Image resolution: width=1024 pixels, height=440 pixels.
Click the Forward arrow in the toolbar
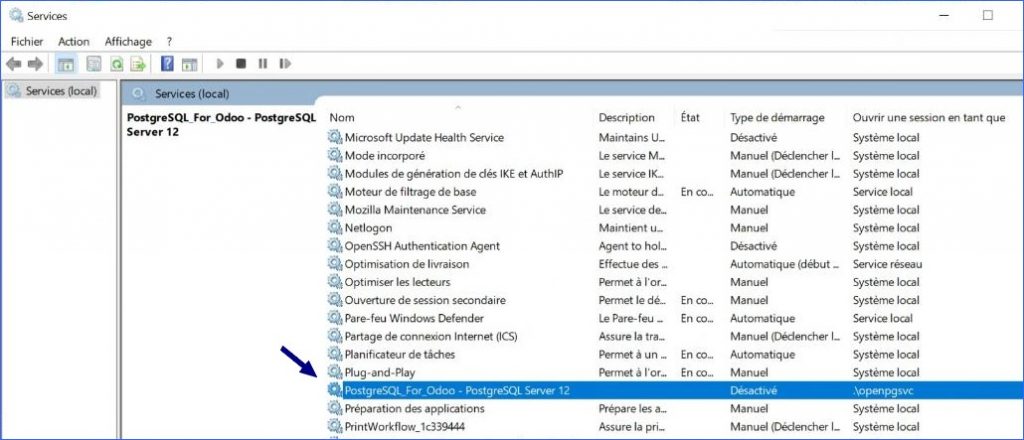click(x=35, y=64)
